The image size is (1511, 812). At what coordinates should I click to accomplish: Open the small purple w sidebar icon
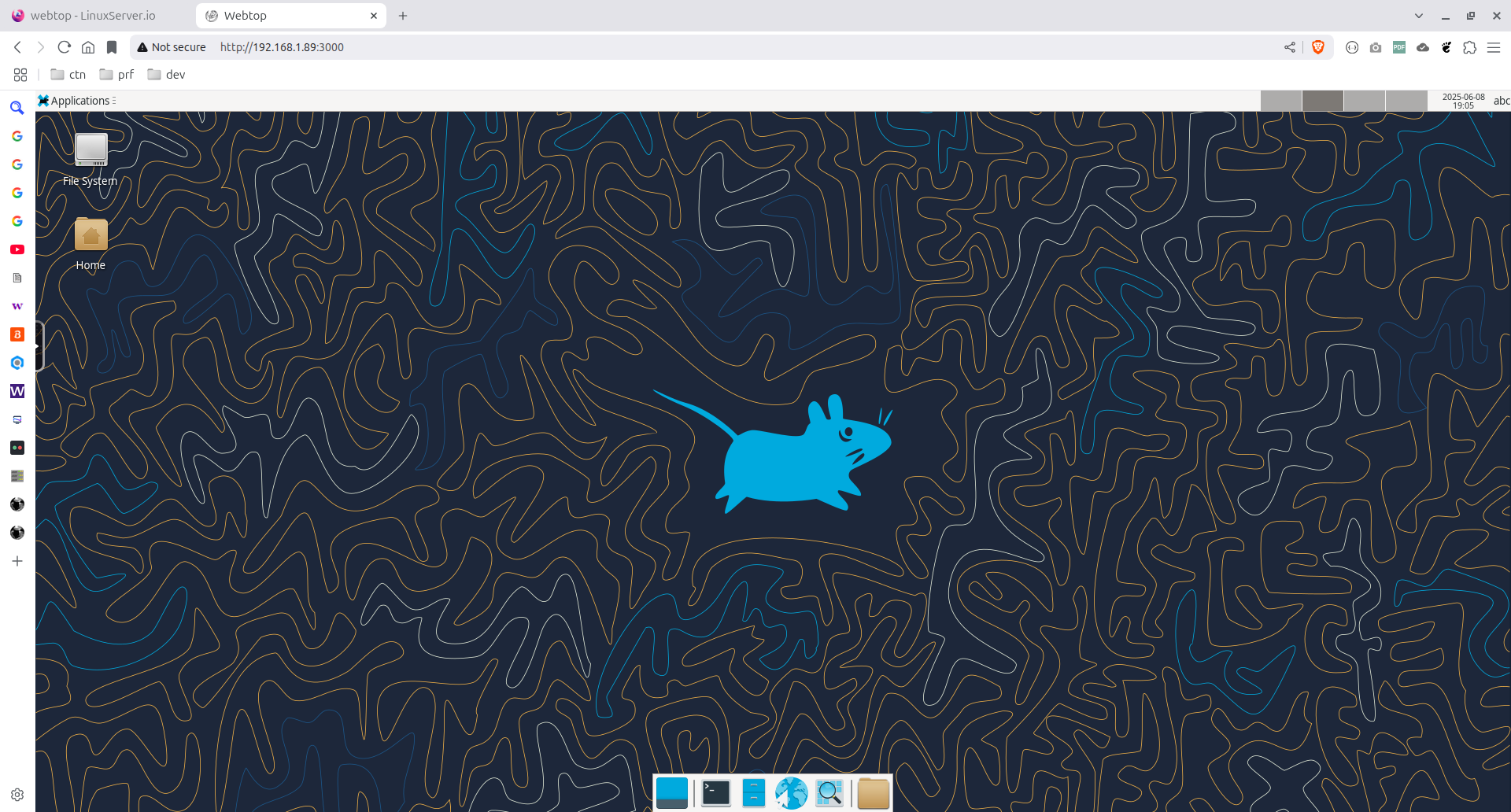coord(17,306)
